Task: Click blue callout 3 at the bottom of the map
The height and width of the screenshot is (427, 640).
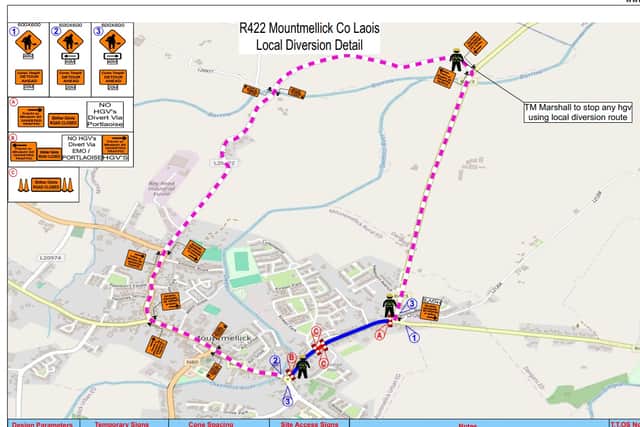Action: pyautogui.click(x=287, y=401)
